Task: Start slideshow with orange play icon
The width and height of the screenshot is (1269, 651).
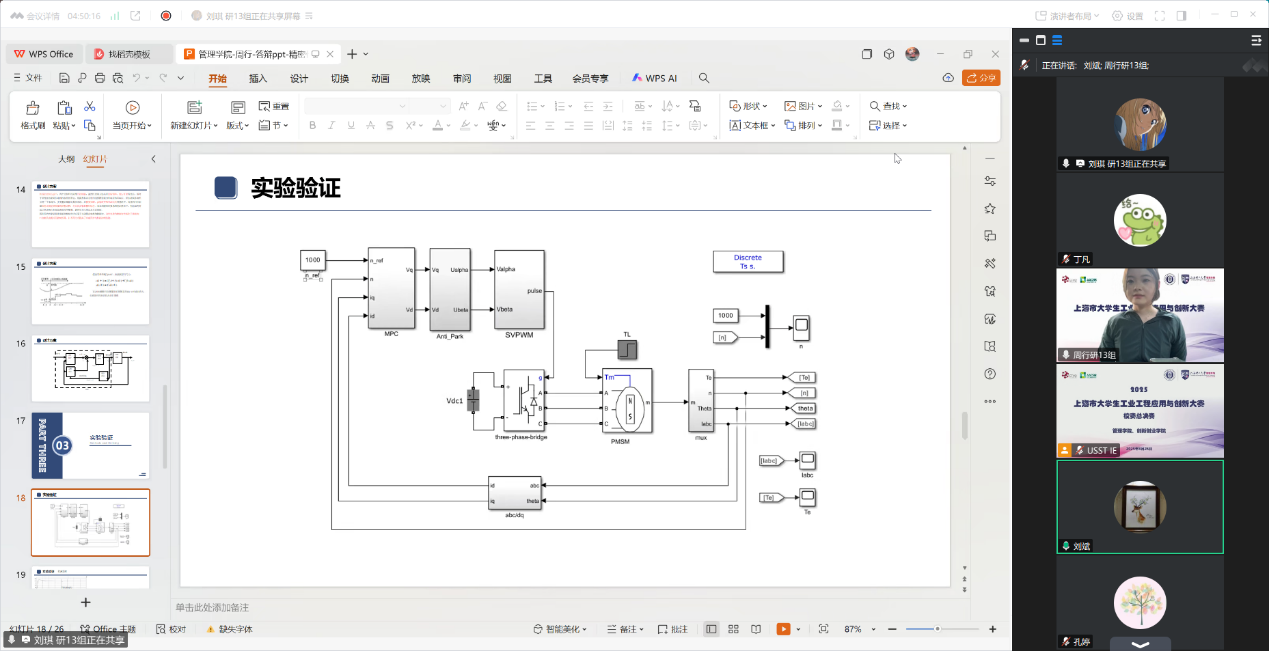Action: [x=783, y=629]
